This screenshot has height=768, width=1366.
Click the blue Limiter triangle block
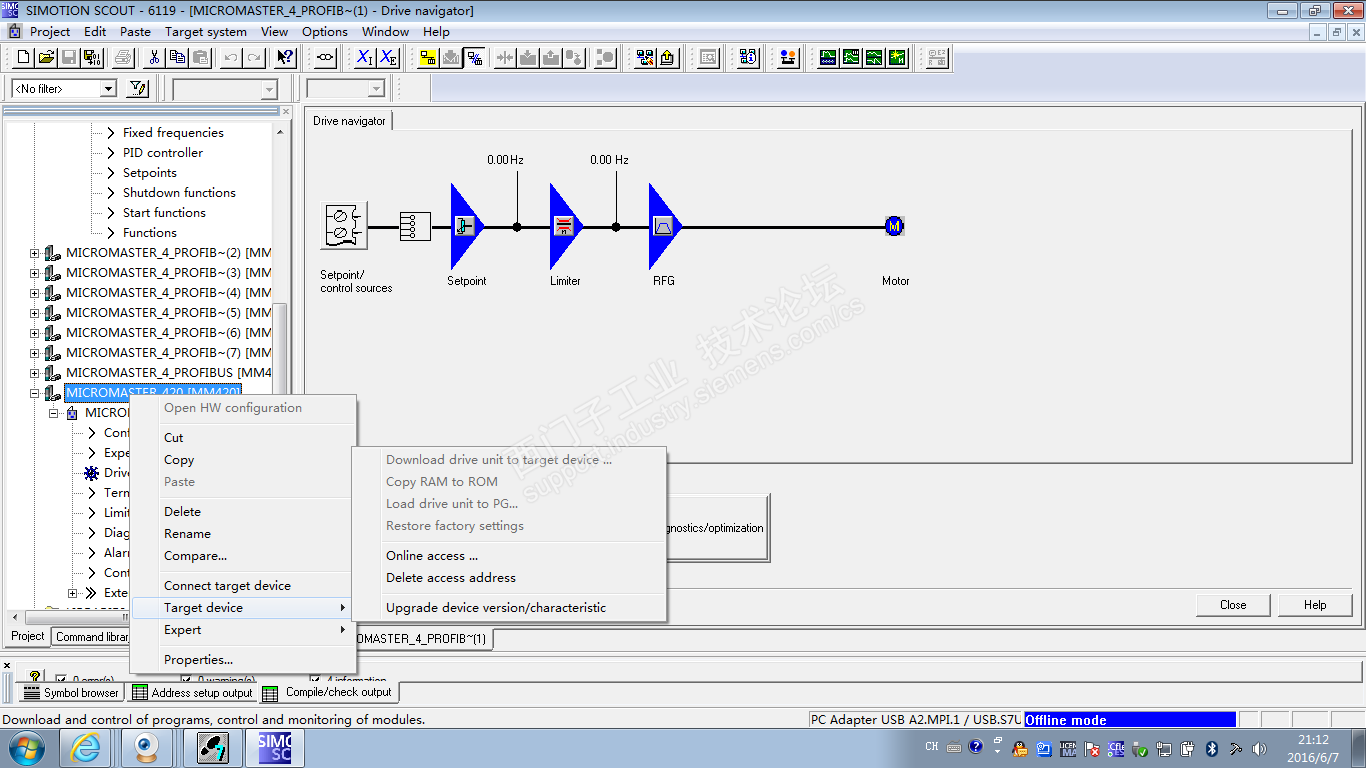[566, 226]
